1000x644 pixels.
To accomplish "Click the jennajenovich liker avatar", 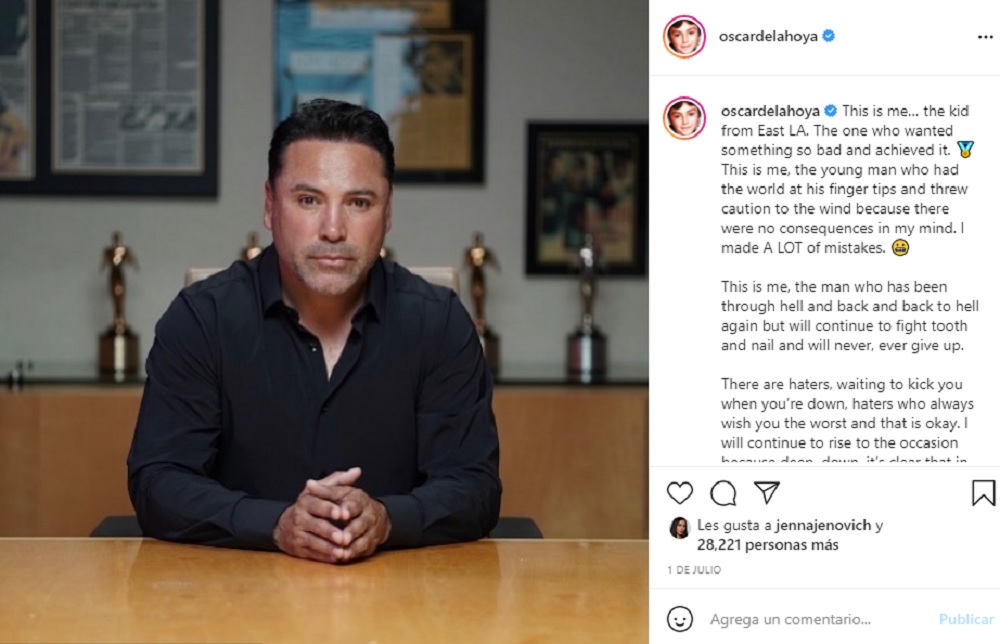I will 680,528.
